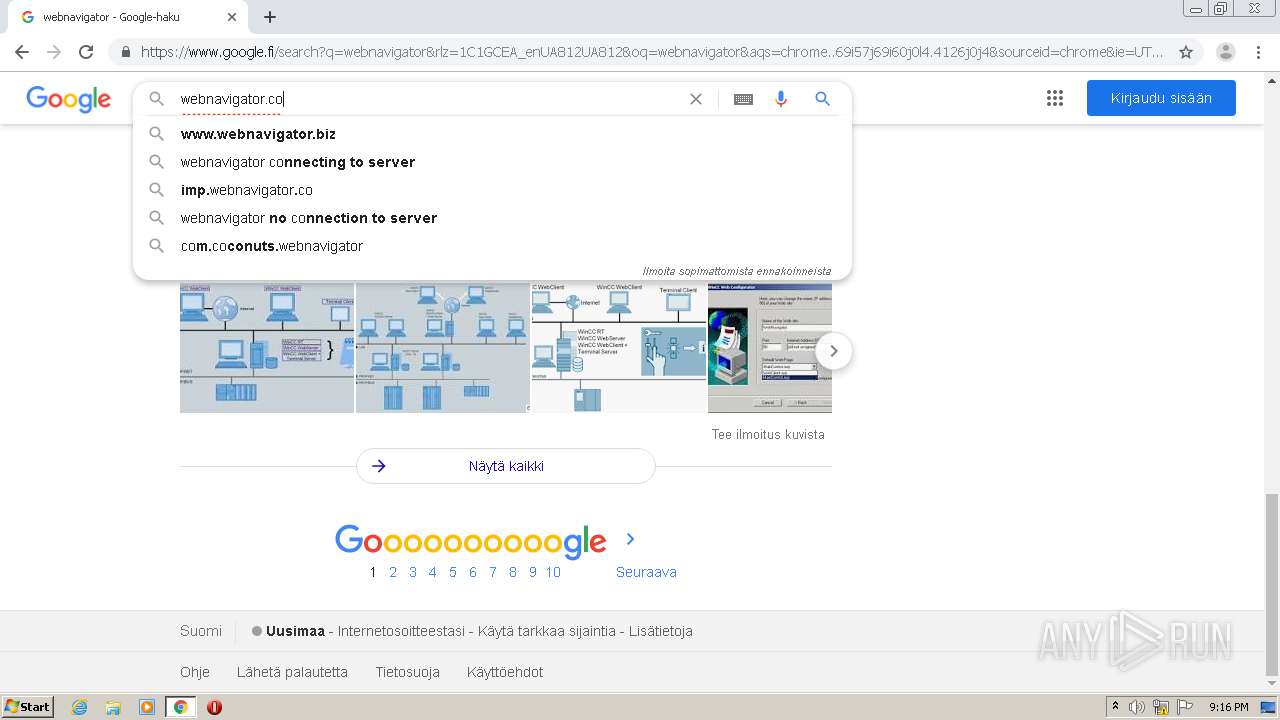Close the webnavigator Google-haku tab
The width and height of the screenshot is (1280, 720).
click(x=232, y=17)
